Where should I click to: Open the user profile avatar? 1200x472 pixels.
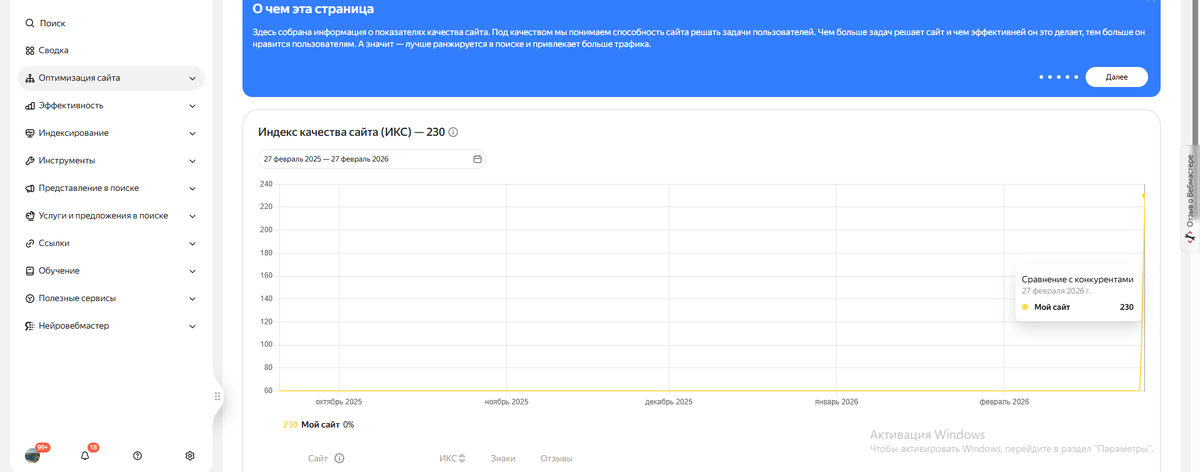click(33, 456)
